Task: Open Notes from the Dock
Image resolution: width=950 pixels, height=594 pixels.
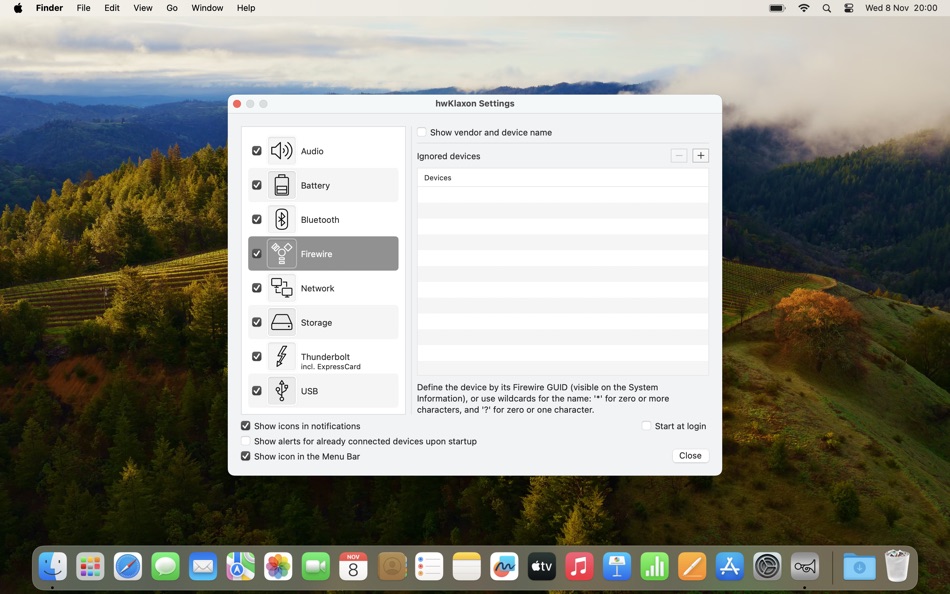Action: [x=467, y=567]
